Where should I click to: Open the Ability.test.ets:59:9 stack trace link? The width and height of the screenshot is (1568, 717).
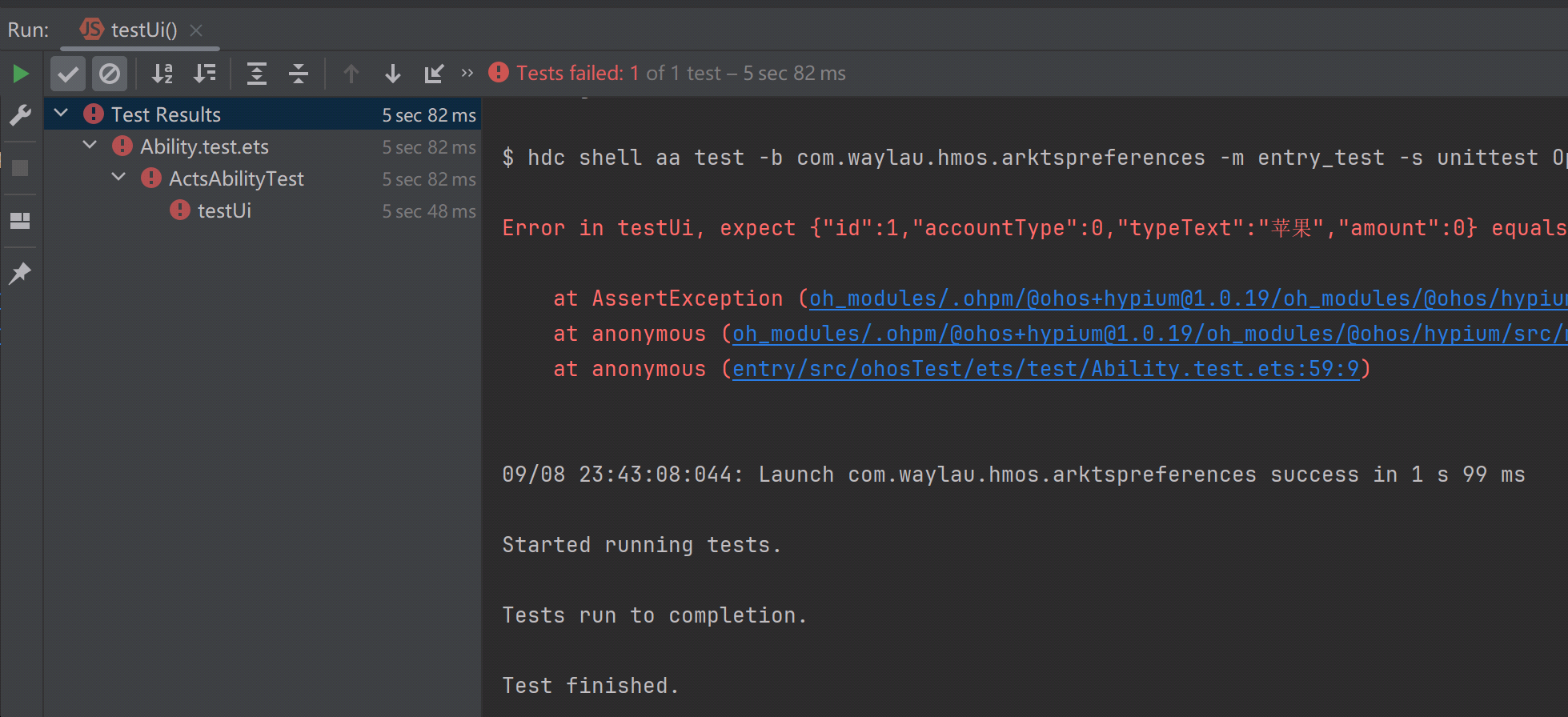pos(1045,369)
